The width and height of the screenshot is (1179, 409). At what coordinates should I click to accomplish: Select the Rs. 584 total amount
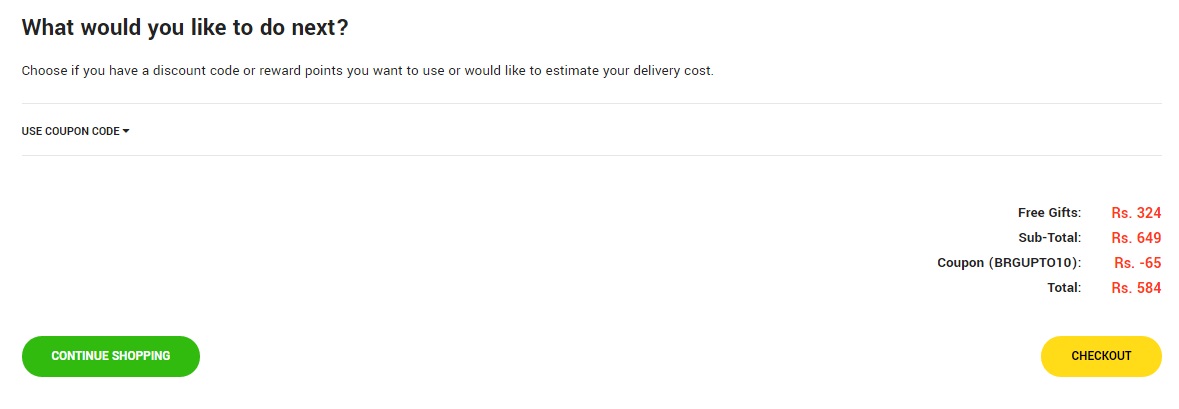tap(1136, 288)
